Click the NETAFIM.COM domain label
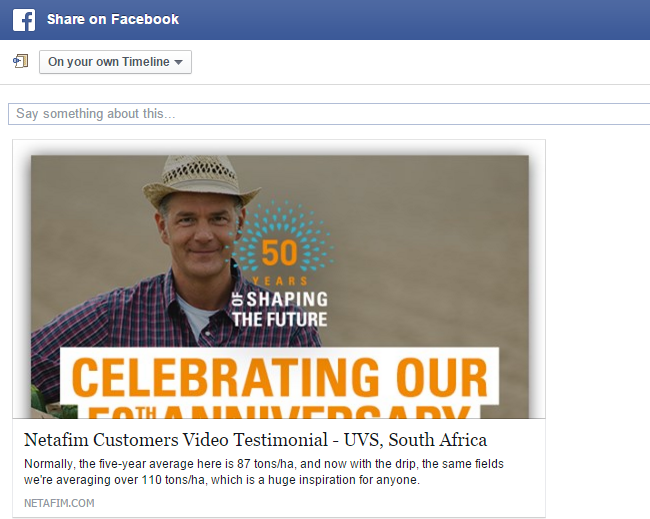Screen dimensions: 650x519 (59, 503)
